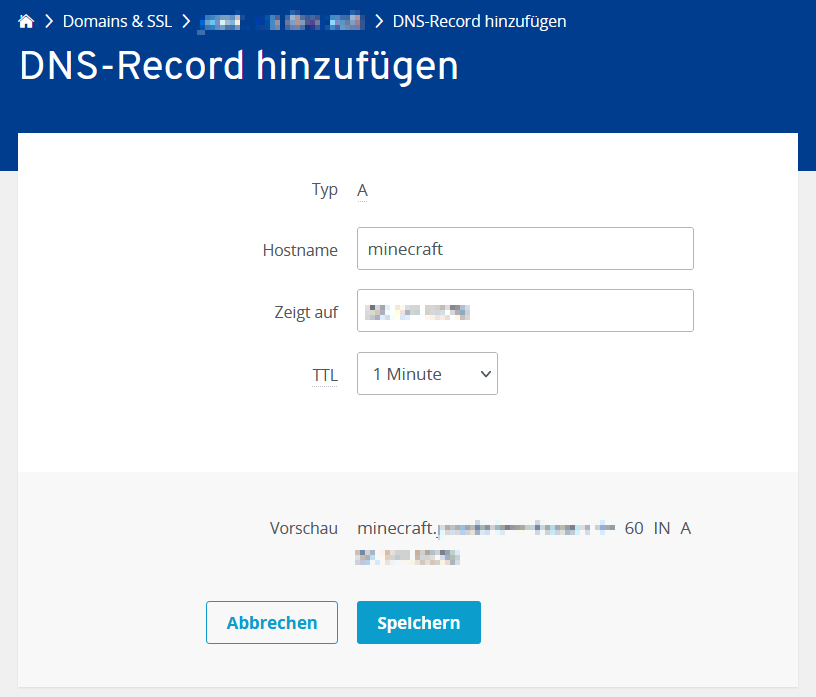Viewport: 816px width, 697px height.
Task: Select the DNS-Record hinzufügen breadcrumb item
Action: (479, 21)
